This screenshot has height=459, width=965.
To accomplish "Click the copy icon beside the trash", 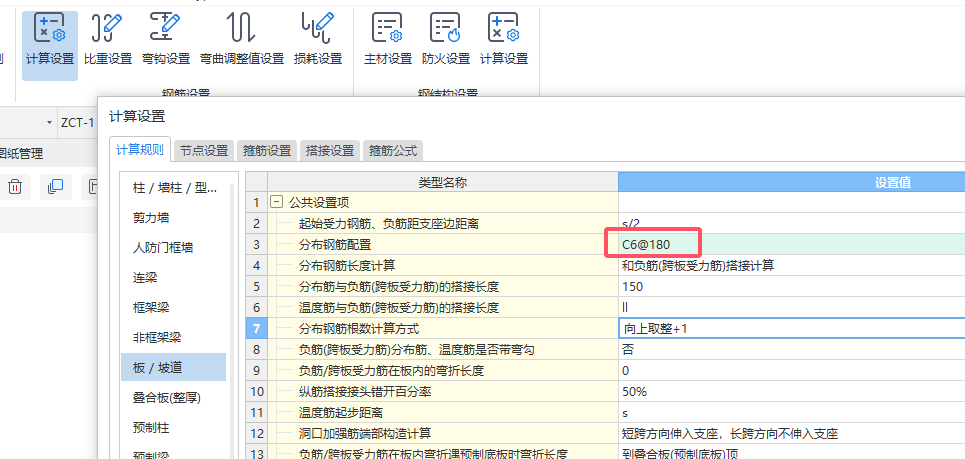I will pyautogui.click(x=55, y=187).
